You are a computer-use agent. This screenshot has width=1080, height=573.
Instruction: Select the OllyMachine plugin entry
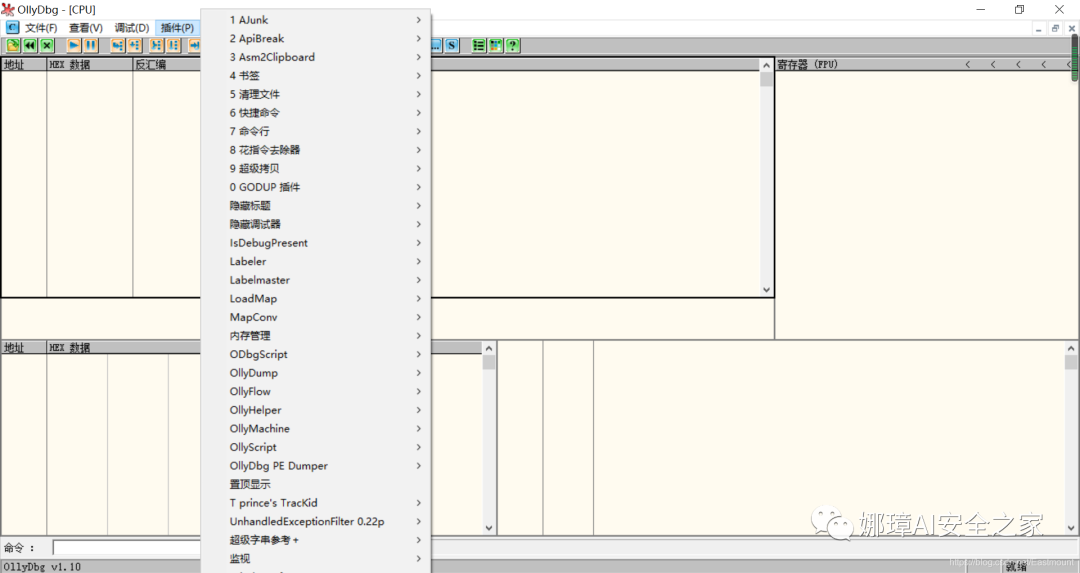coord(316,428)
